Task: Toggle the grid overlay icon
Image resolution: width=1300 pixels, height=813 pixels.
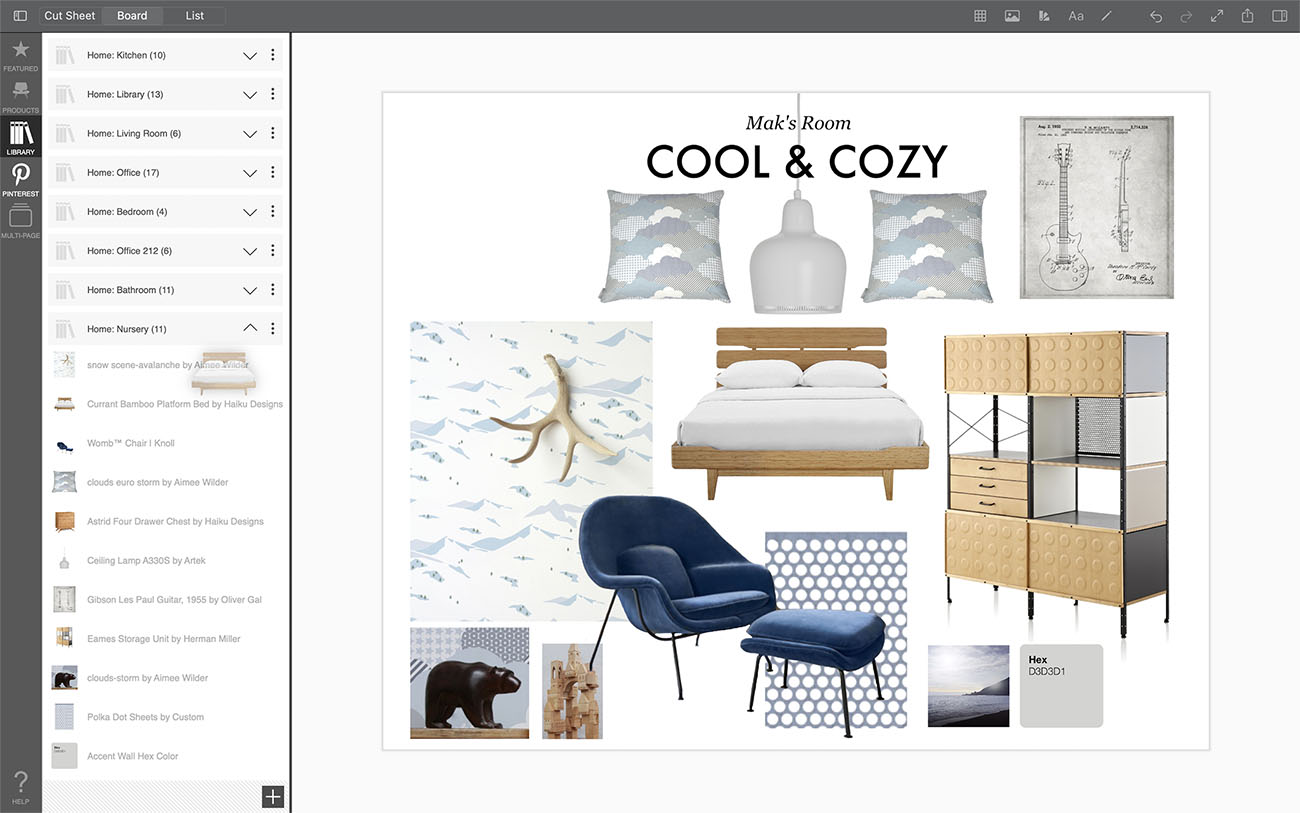Action: point(981,16)
